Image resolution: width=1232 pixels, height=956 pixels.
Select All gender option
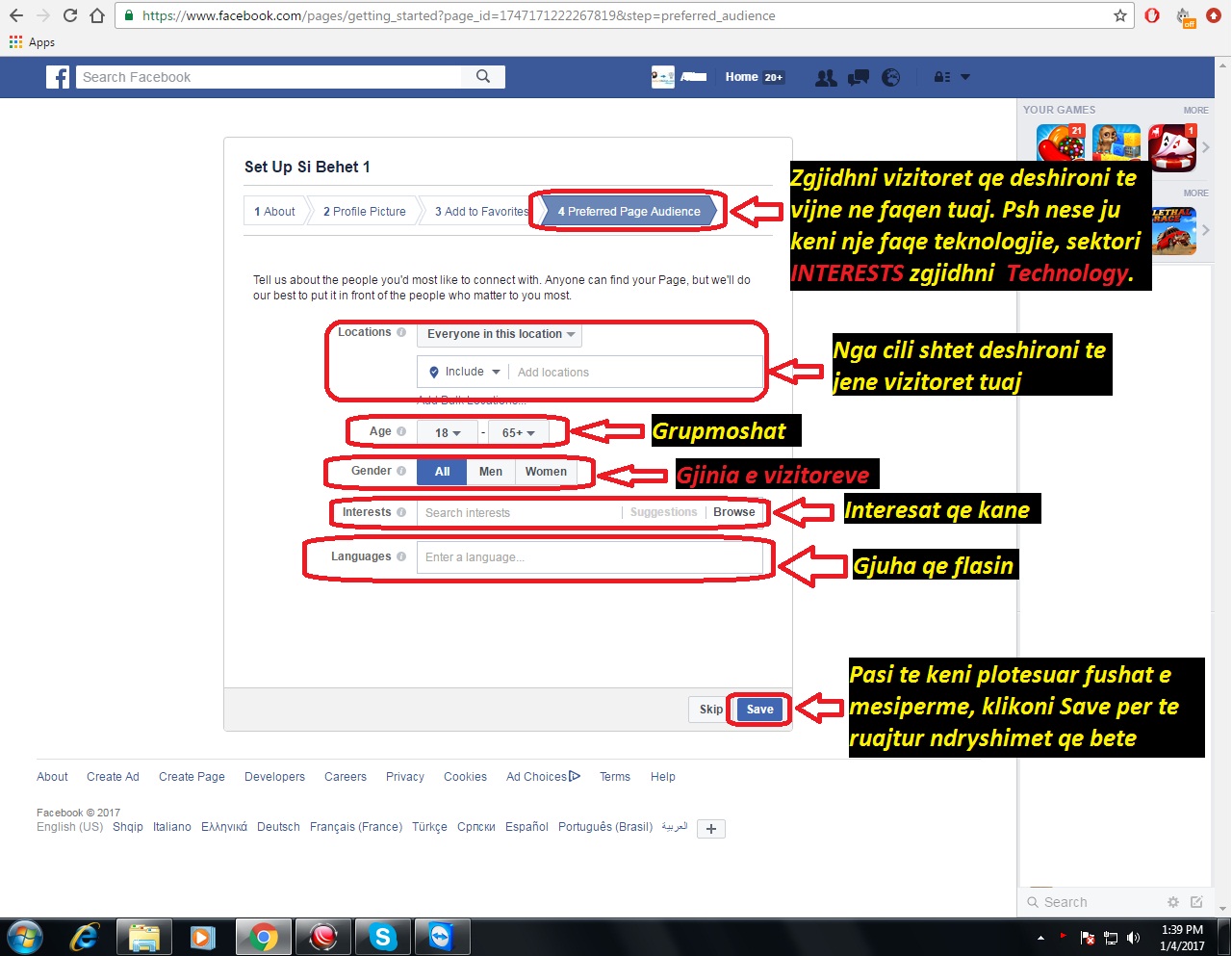tap(442, 472)
